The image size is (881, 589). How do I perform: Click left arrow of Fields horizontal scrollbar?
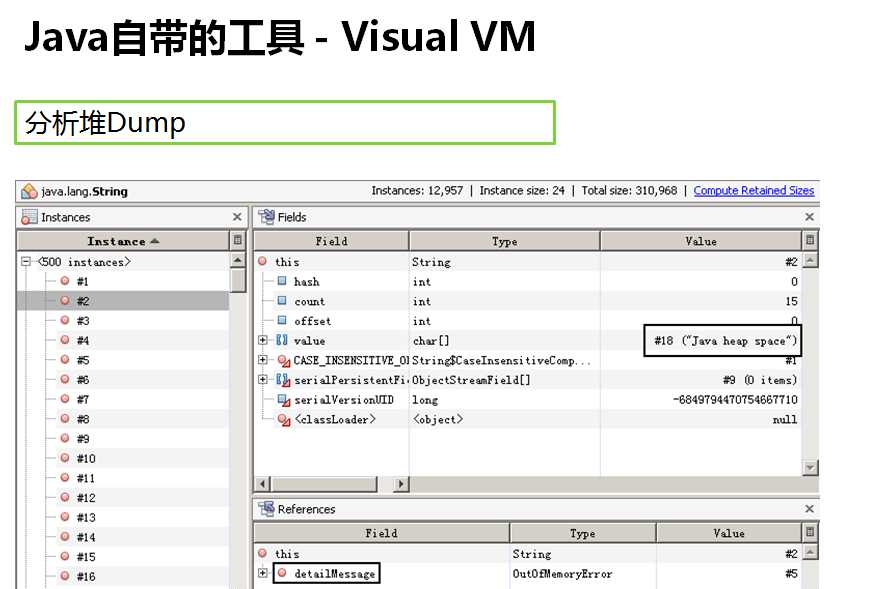262,484
